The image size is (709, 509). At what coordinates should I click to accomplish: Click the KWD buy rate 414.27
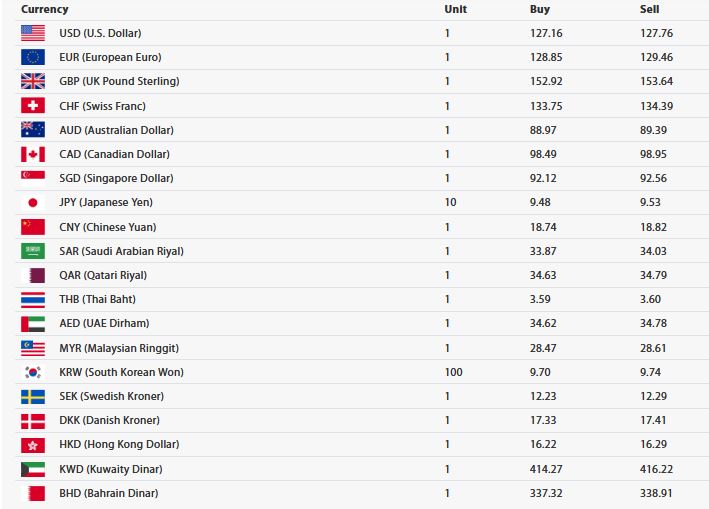545,469
